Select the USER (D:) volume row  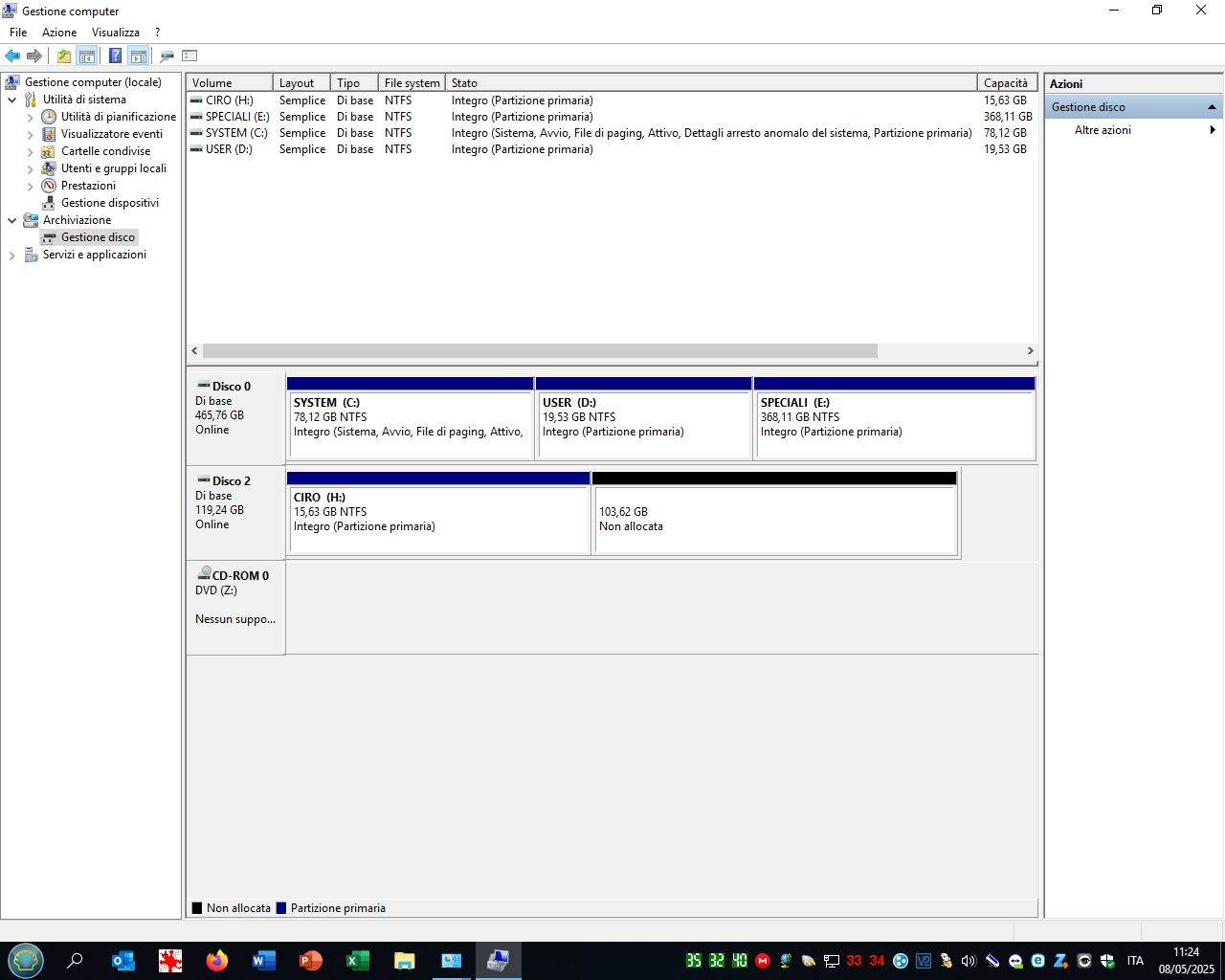click(x=612, y=149)
